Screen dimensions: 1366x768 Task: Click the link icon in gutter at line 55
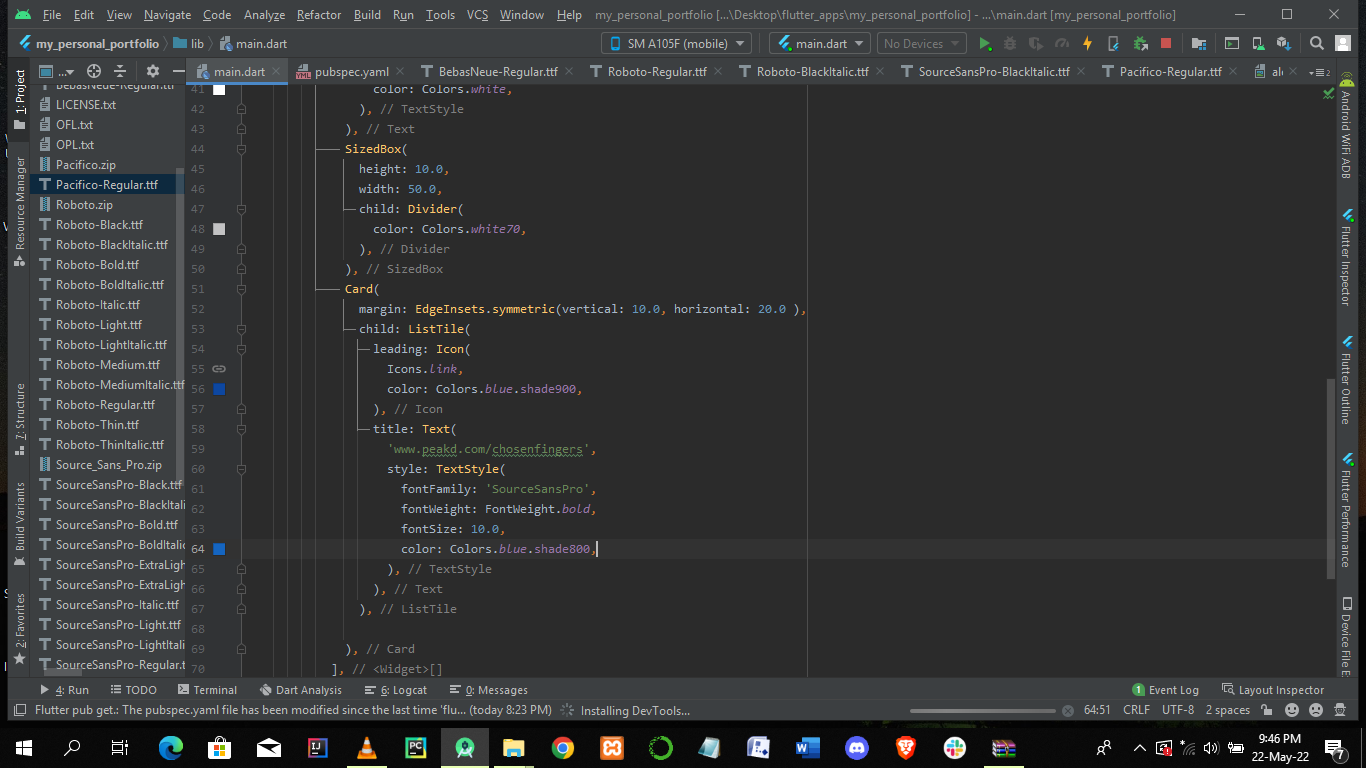click(219, 369)
